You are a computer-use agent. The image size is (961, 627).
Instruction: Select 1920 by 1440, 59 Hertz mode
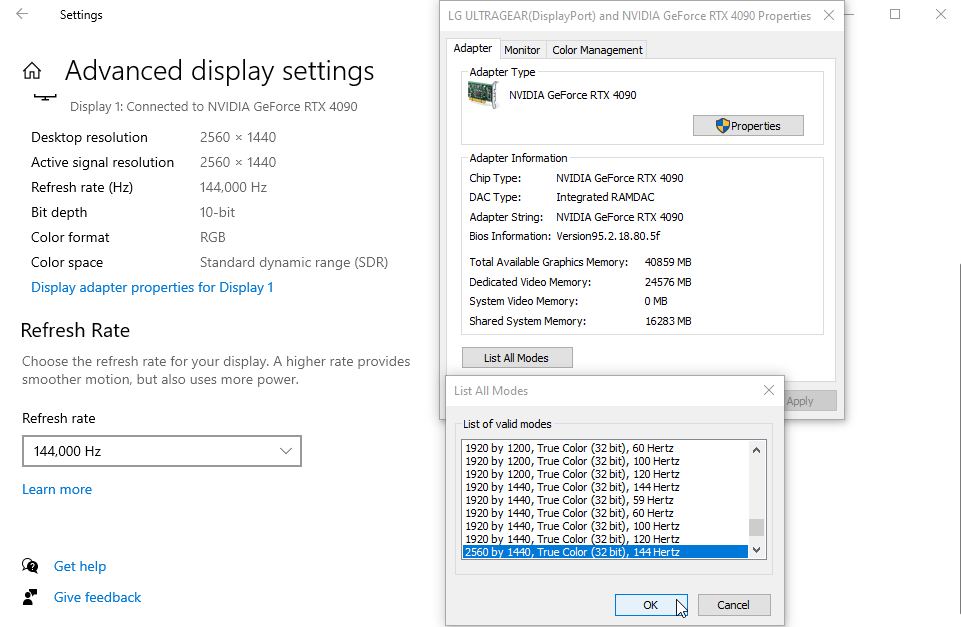click(605, 500)
